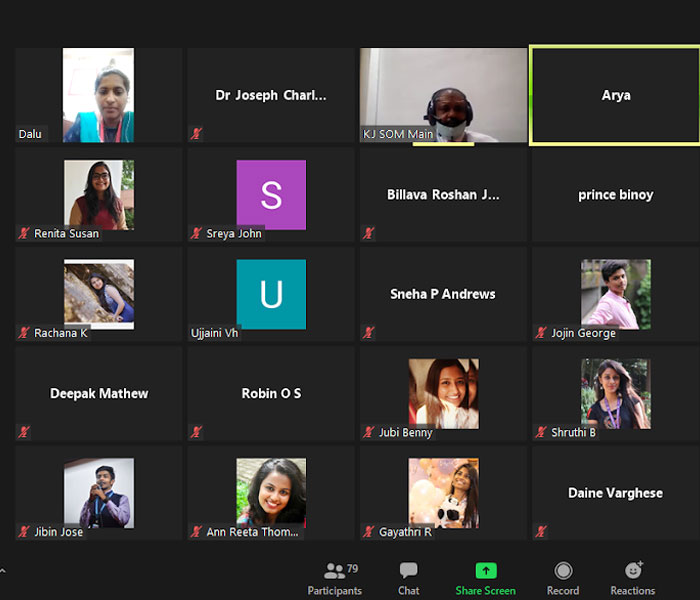Image resolution: width=700 pixels, height=600 pixels.
Task: Click the muted mic icon on Daine Varghese tile
Action: coord(541,531)
